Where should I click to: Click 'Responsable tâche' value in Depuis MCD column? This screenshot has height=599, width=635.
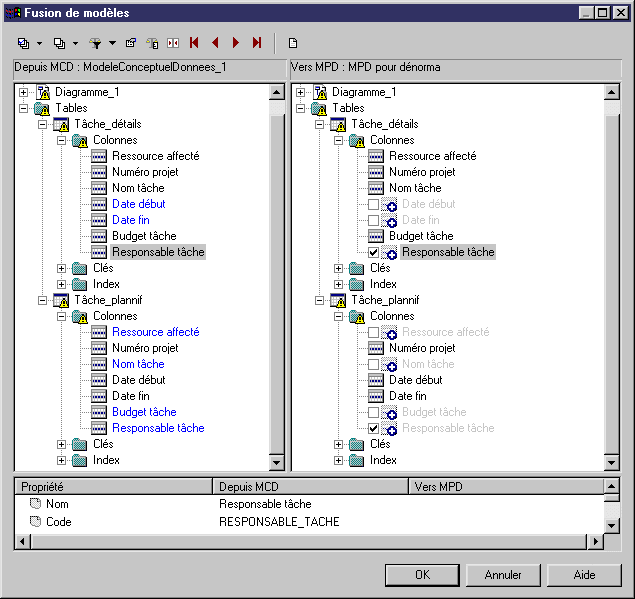click(x=265, y=504)
